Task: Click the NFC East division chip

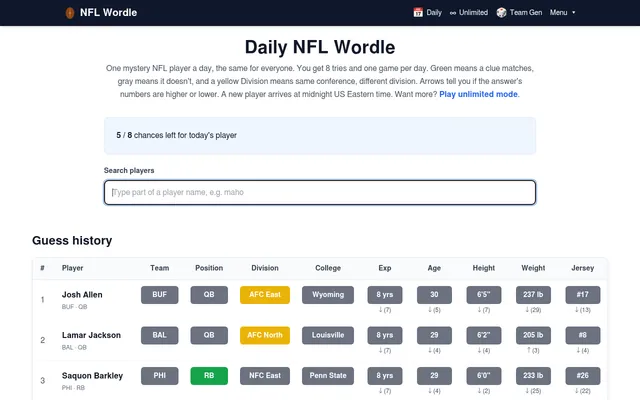Action: (x=265, y=376)
